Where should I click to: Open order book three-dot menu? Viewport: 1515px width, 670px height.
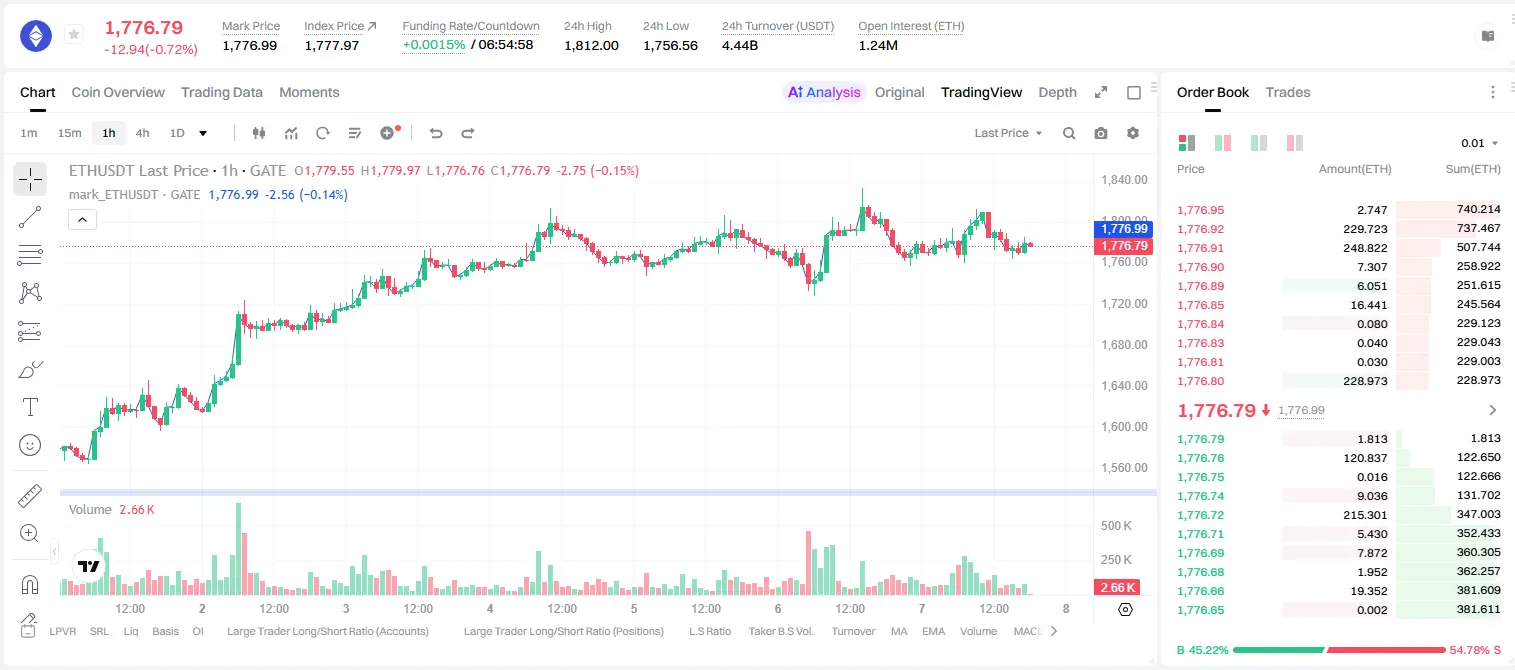click(x=1493, y=92)
